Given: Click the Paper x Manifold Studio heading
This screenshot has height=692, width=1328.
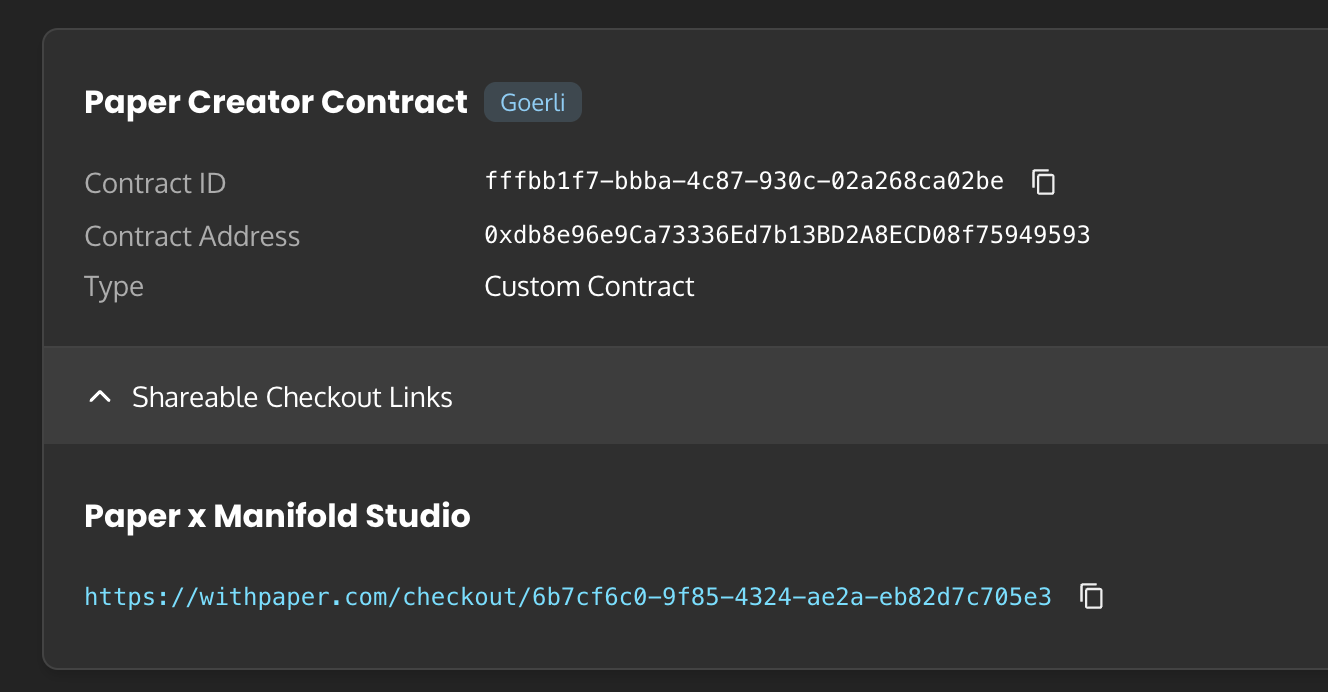Looking at the screenshot, I should [277, 516].
